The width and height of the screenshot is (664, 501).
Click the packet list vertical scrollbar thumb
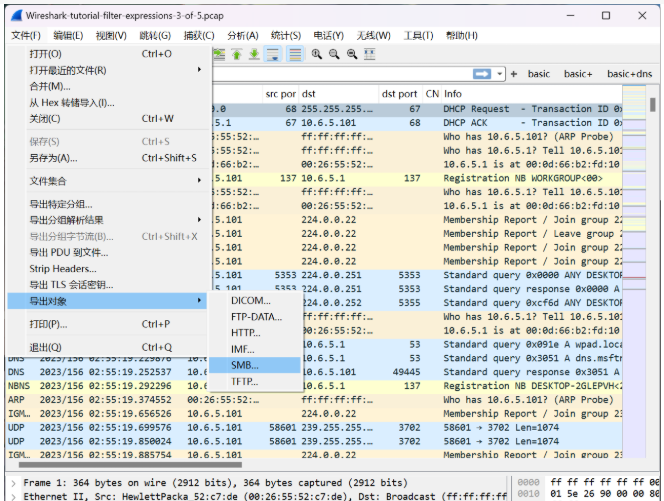coord(653,105)
